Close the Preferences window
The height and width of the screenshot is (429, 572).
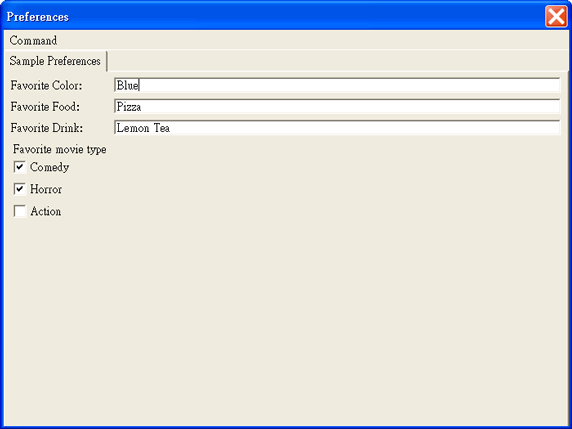[556, 16]
